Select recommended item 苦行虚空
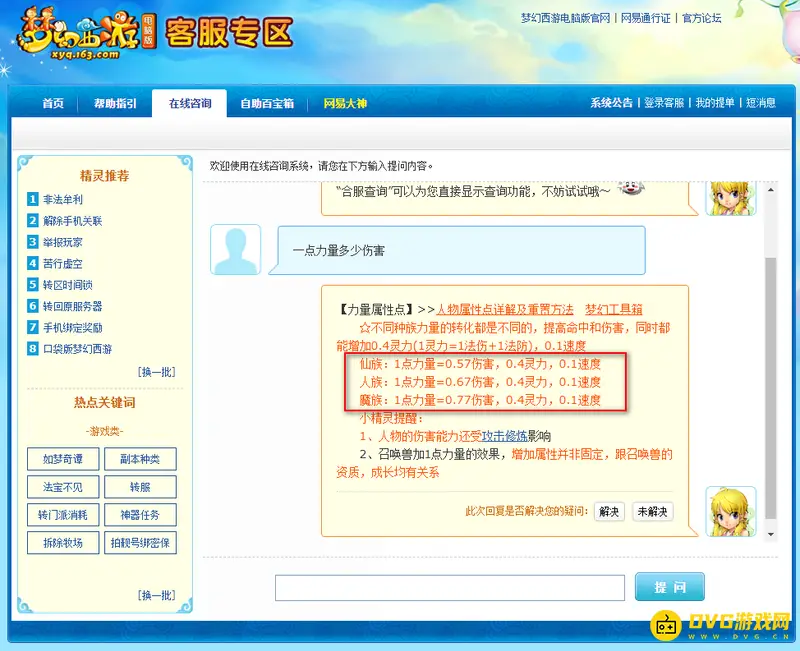Screen dimensions: 800x651 [x=63, y=264]
